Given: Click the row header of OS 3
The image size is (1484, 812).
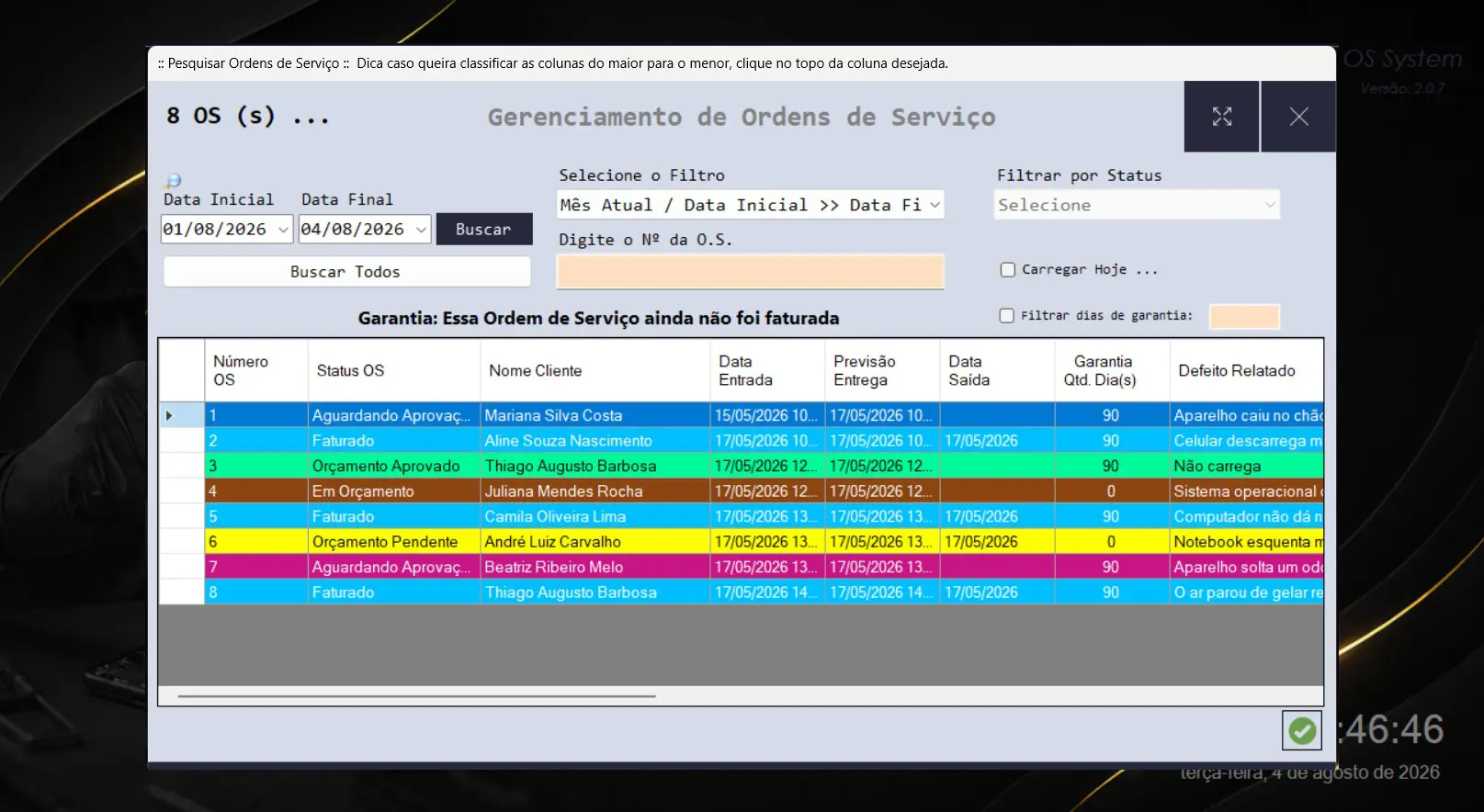Looking at the screenshot, I should pos(182,466).
